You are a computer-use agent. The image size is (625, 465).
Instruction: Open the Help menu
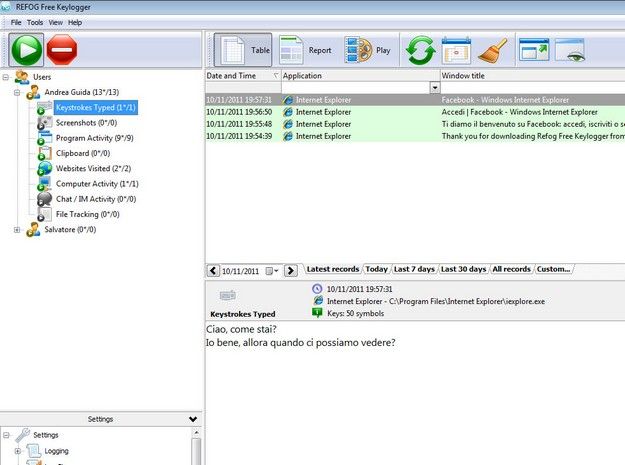75,22
